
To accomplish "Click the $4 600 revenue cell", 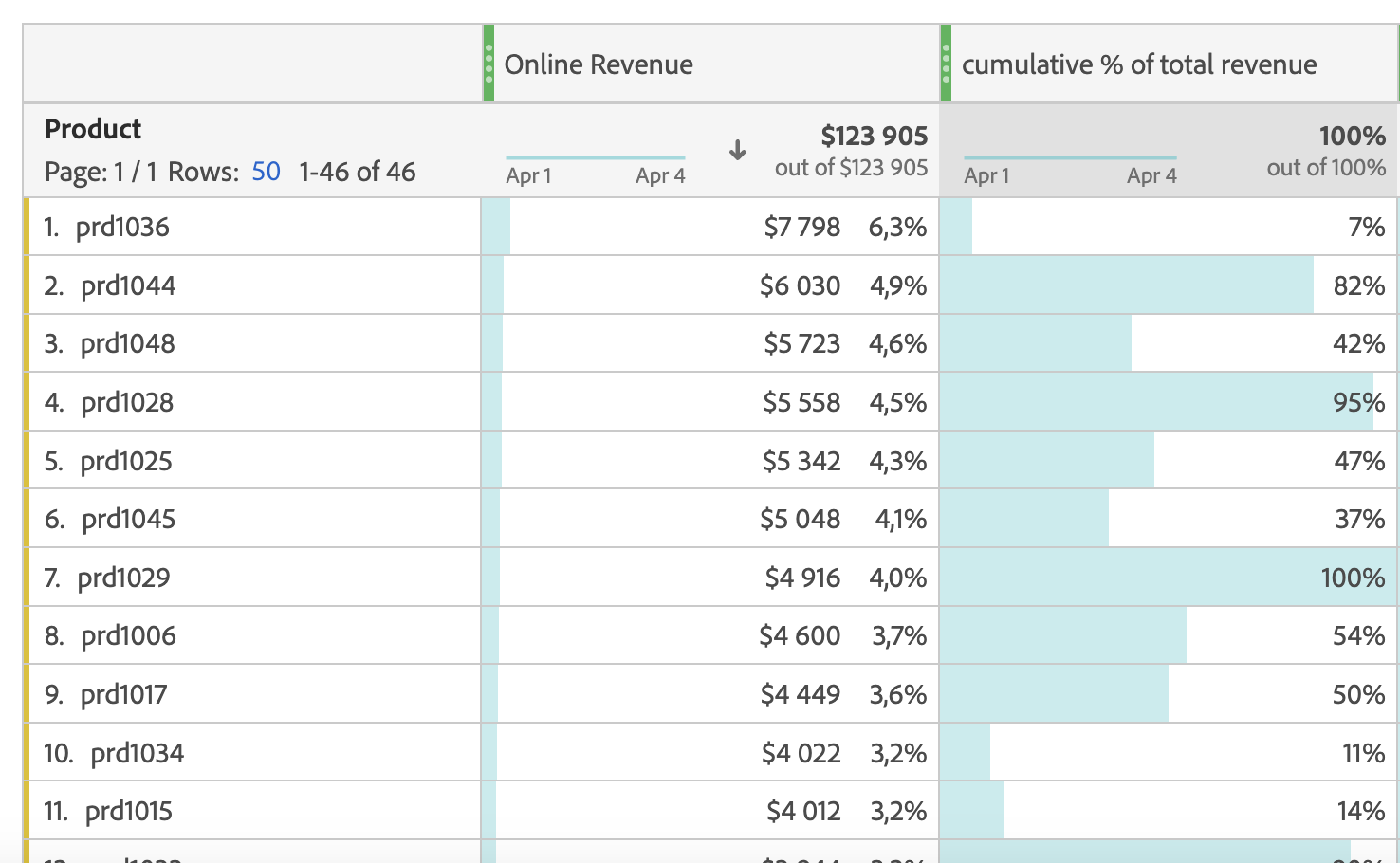I will point(710,635).
